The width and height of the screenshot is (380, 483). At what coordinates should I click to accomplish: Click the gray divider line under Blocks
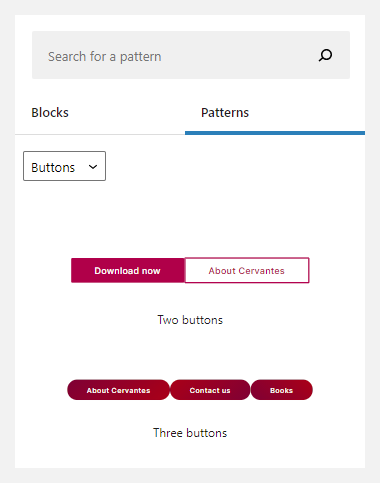click(100, 134)
